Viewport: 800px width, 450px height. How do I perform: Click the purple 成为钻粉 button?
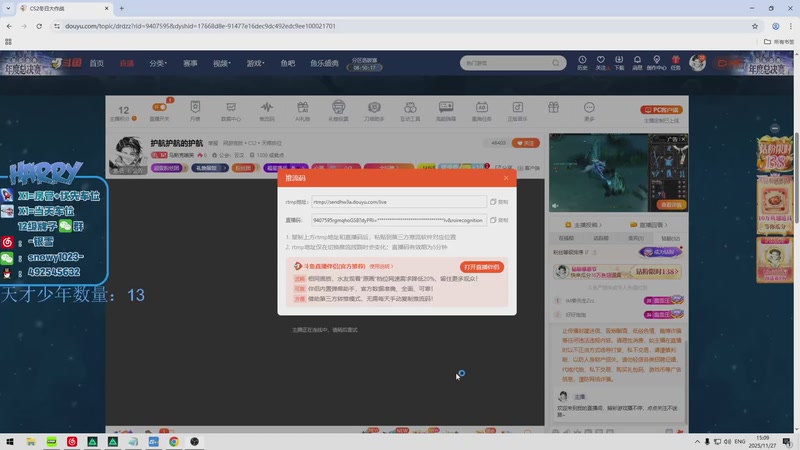coord(661,252)
